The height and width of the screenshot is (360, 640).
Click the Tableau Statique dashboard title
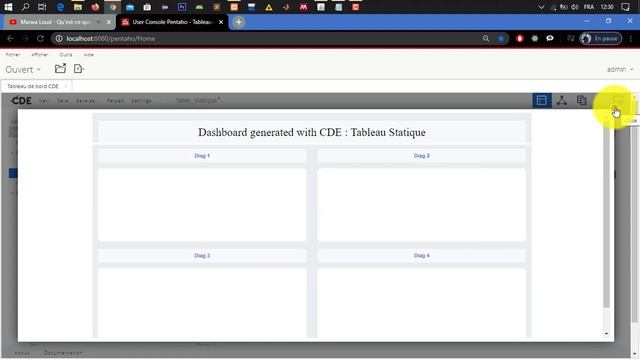coord(312,132)
